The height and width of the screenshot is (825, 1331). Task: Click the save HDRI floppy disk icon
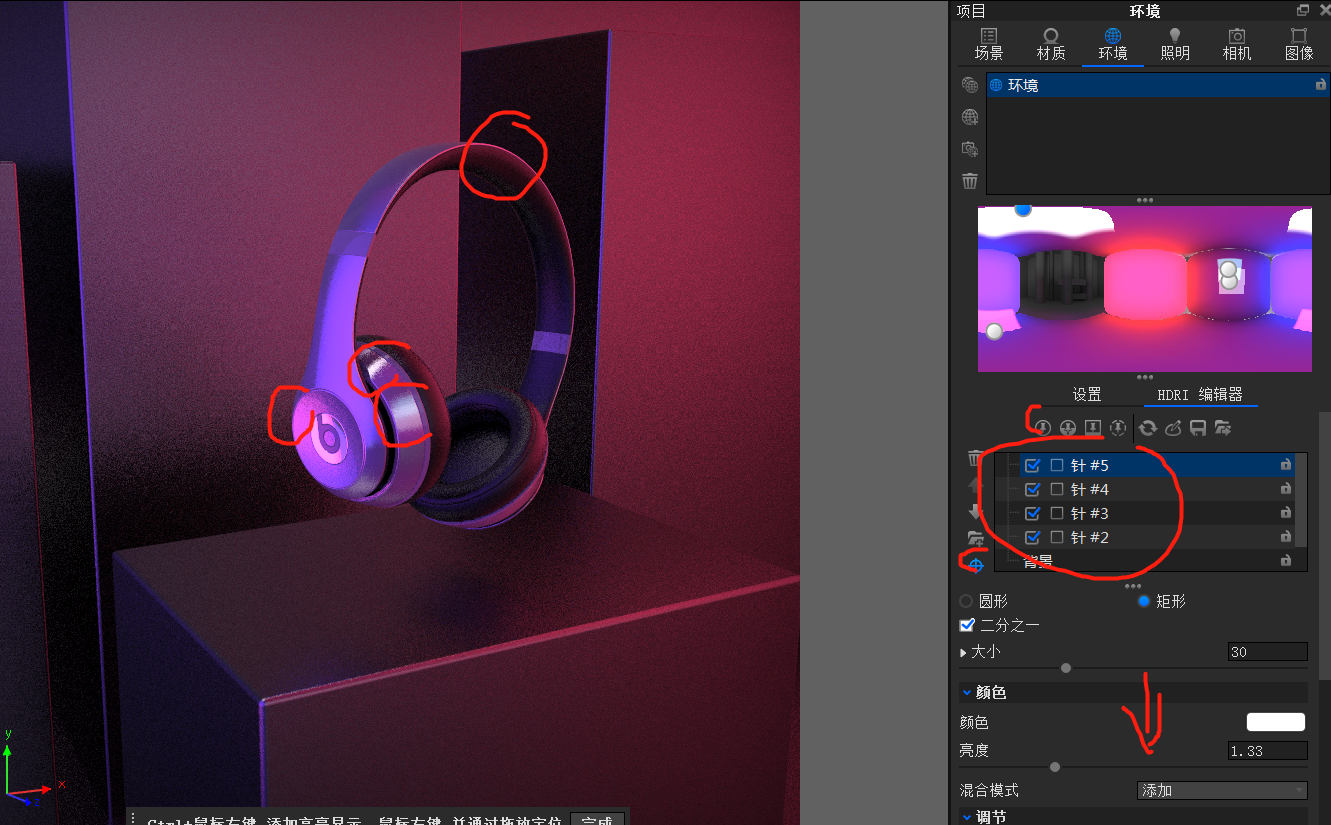click(x=1198, y=428)
